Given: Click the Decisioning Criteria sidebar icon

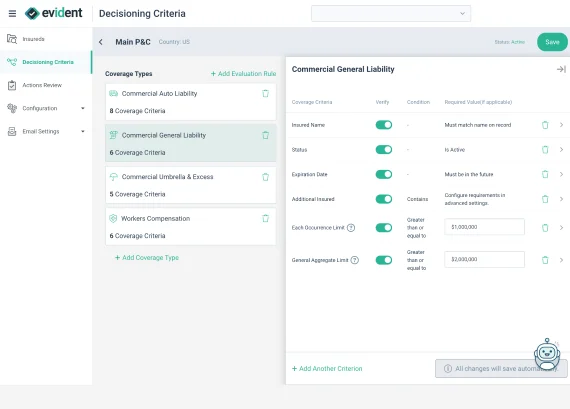Looking at the screenshot, I should [12, 62].
